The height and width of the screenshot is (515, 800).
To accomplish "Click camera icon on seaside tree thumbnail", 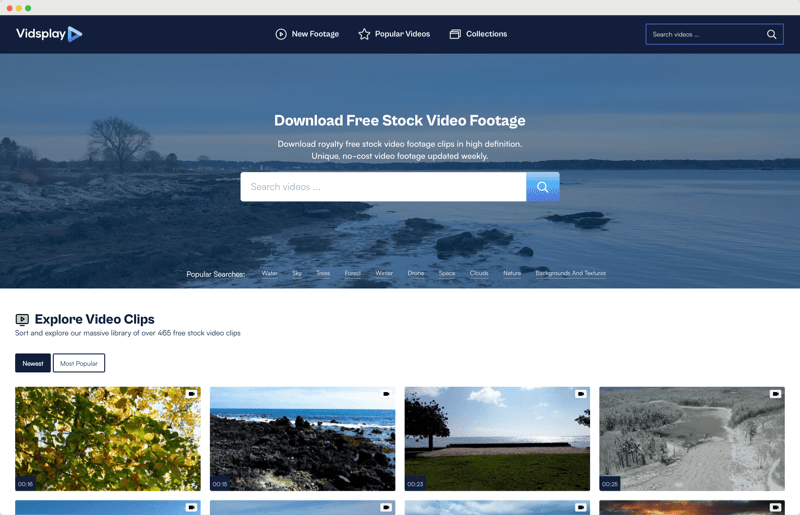I will [580, 394].
